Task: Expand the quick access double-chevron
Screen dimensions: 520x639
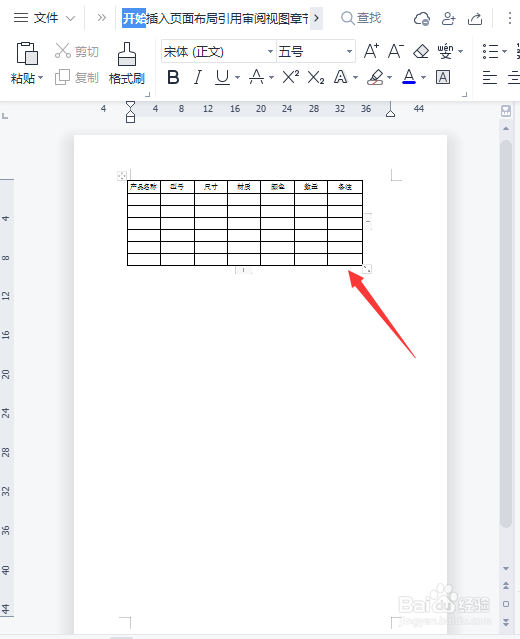Action: [x=101, y=18]
